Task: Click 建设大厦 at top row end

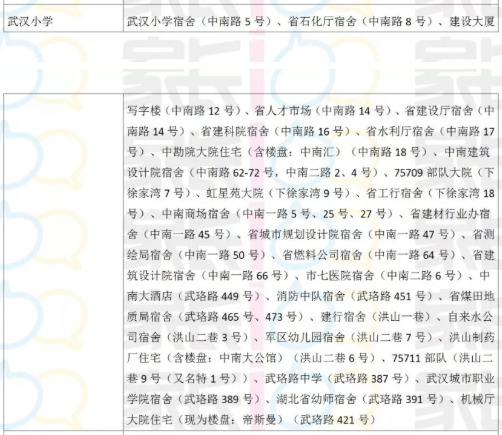Action: [x=472, y=22]
